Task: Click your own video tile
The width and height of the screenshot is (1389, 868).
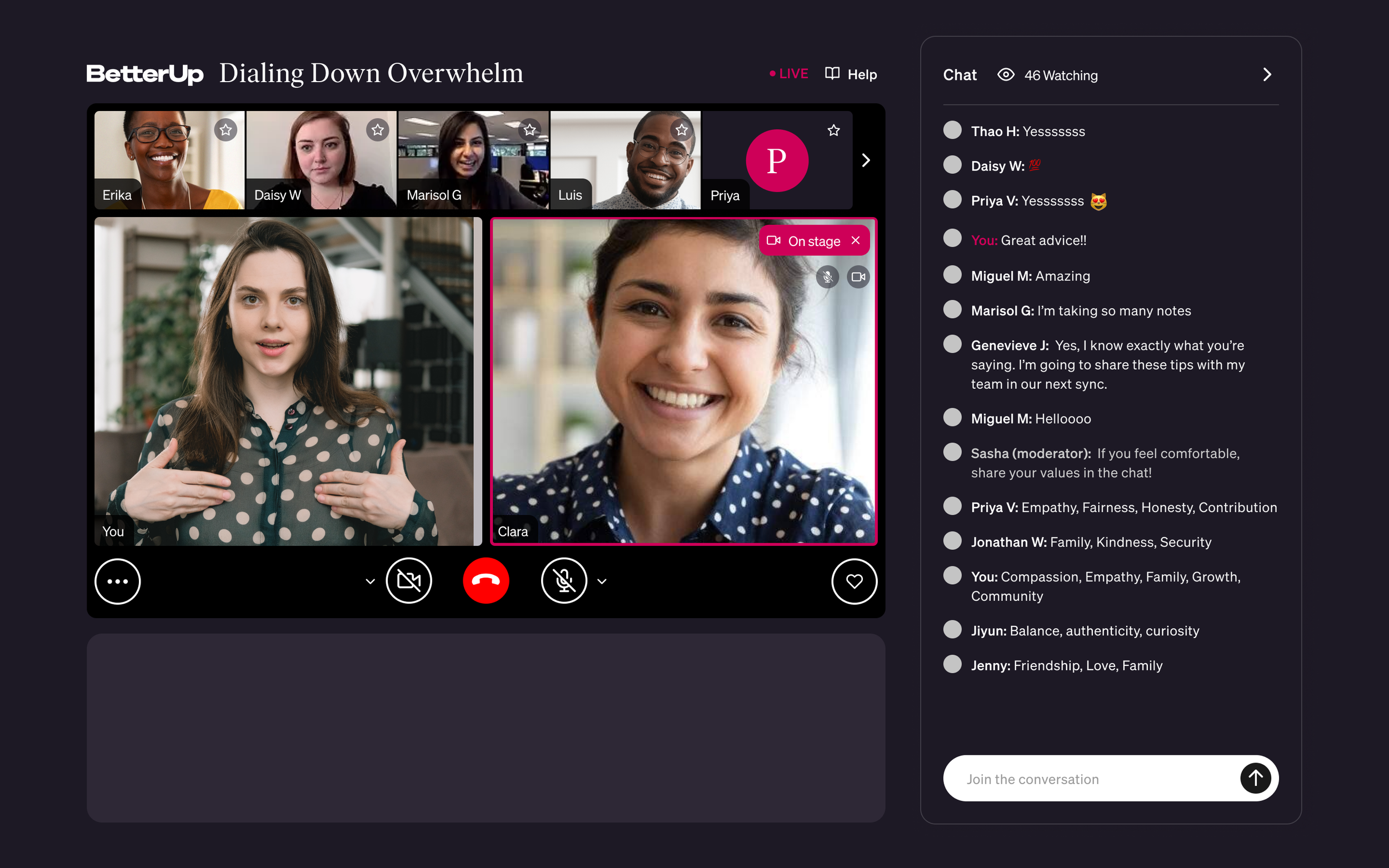Action: point(288,382)
